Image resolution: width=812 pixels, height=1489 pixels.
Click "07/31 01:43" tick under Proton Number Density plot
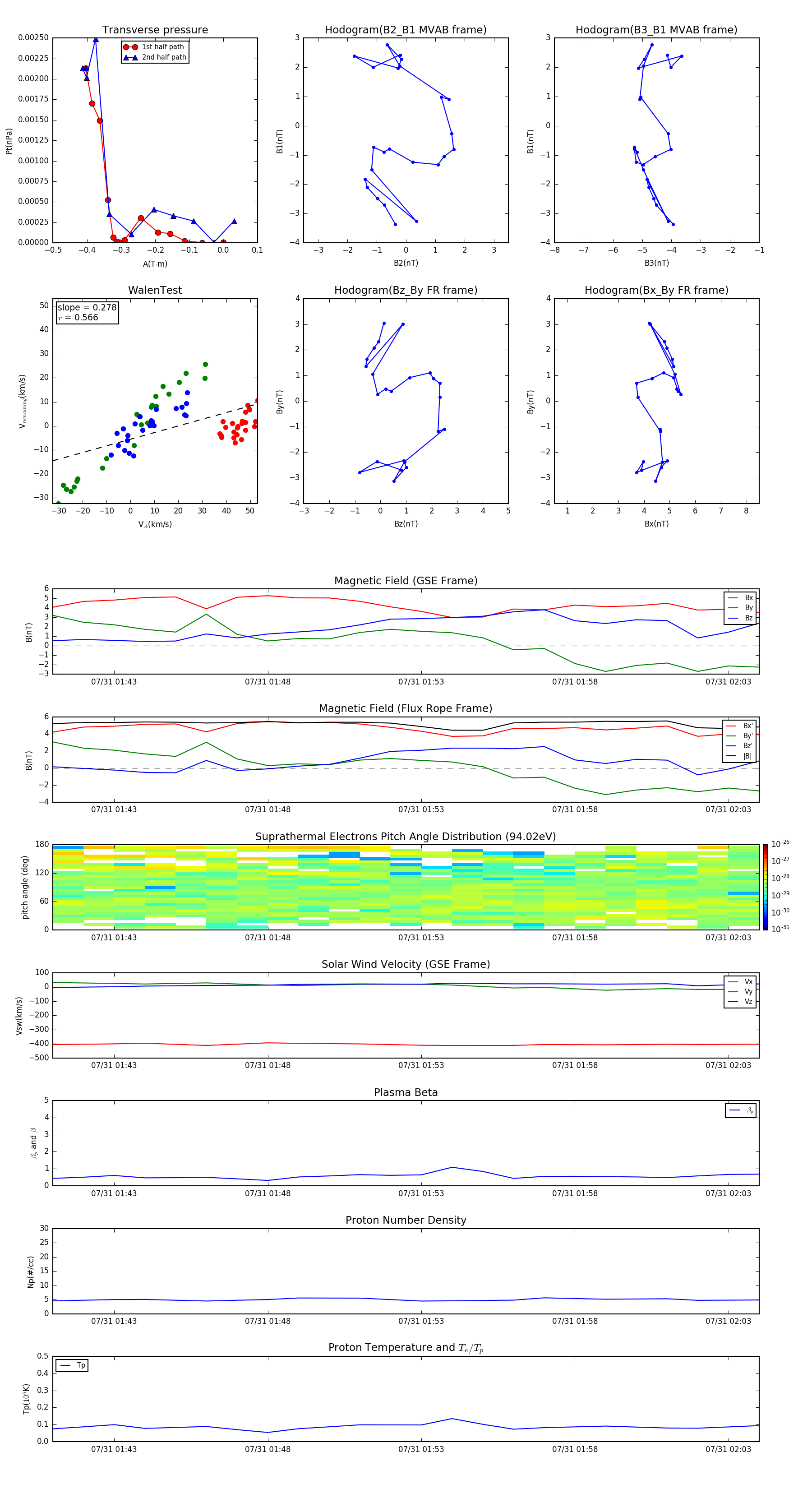click(114, 1321)
